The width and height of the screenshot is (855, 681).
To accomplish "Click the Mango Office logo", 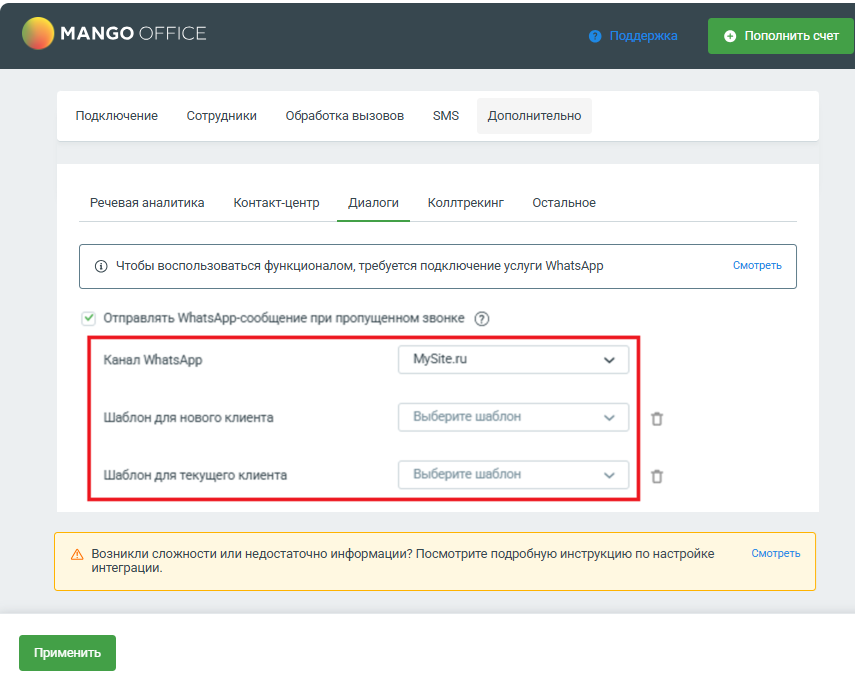I will (114, 33).
